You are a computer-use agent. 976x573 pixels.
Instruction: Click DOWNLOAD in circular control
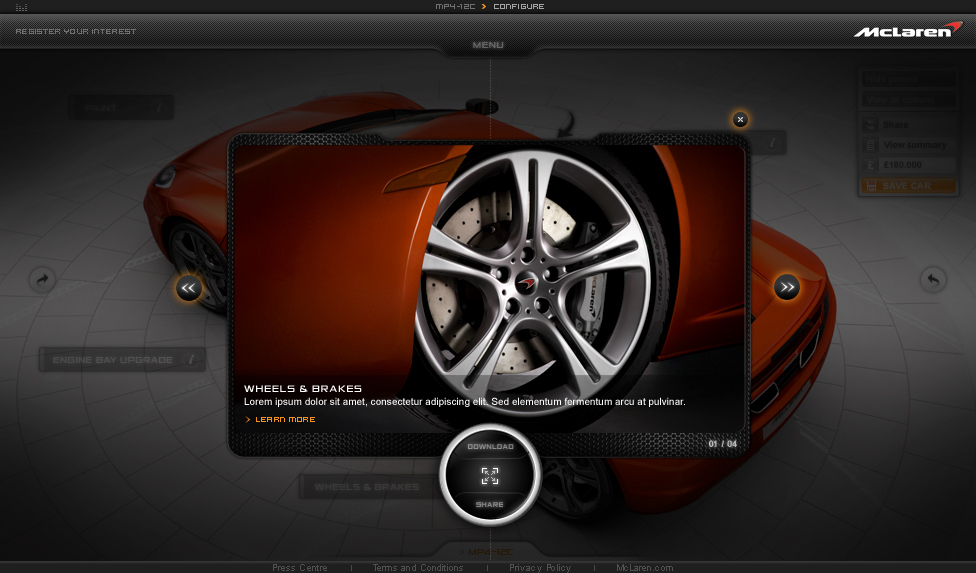490,447
